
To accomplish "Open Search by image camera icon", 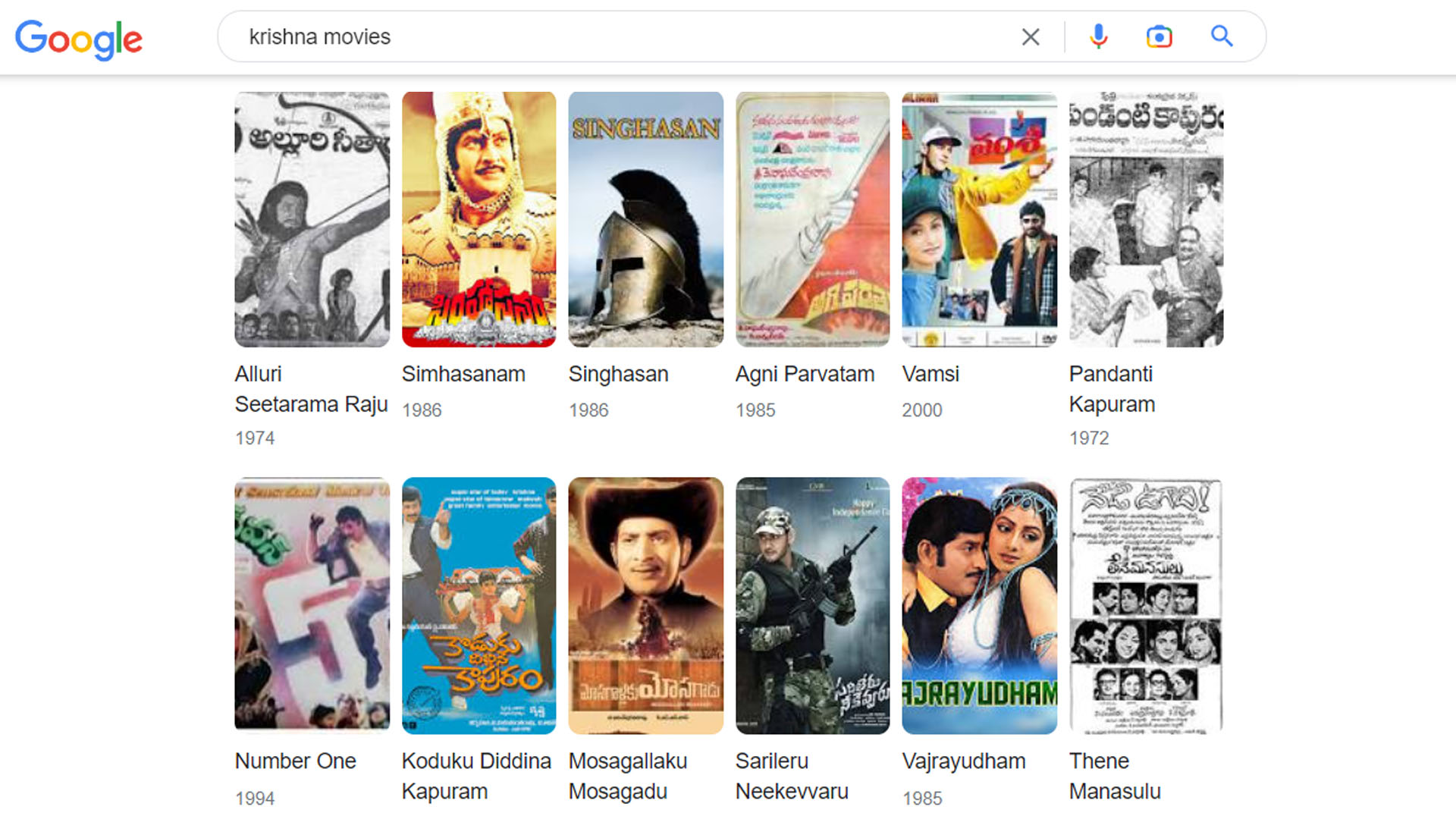I will (x=1159, y=36).
